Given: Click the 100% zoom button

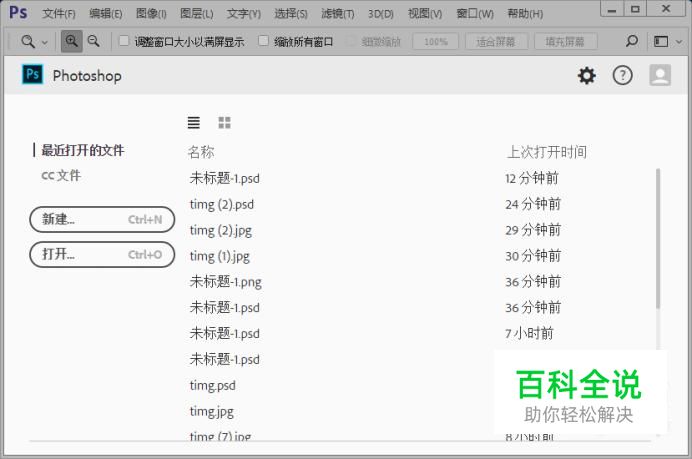Looking at the screenshot, I should click(x=436, y=42).
